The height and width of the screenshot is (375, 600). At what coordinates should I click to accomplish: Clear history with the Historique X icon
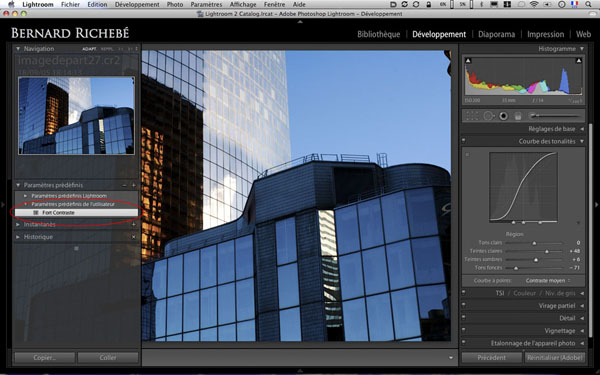pyautogui.click(x=134, y=237)
